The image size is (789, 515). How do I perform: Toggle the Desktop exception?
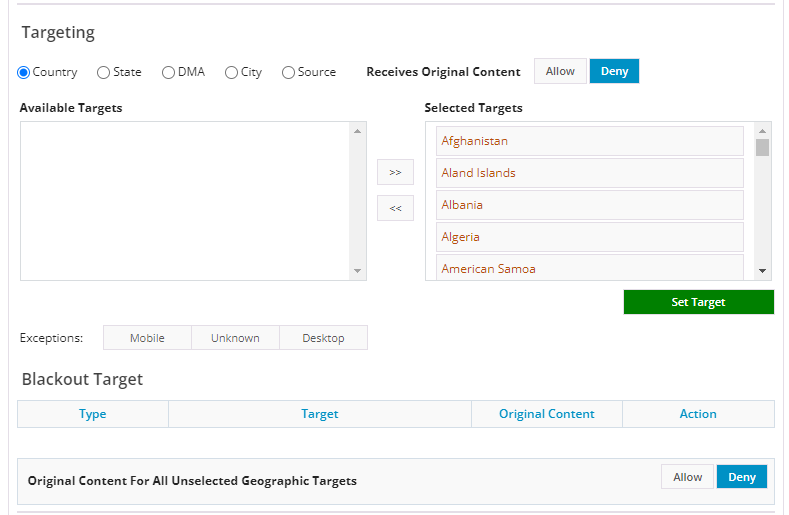pos(323,338)
